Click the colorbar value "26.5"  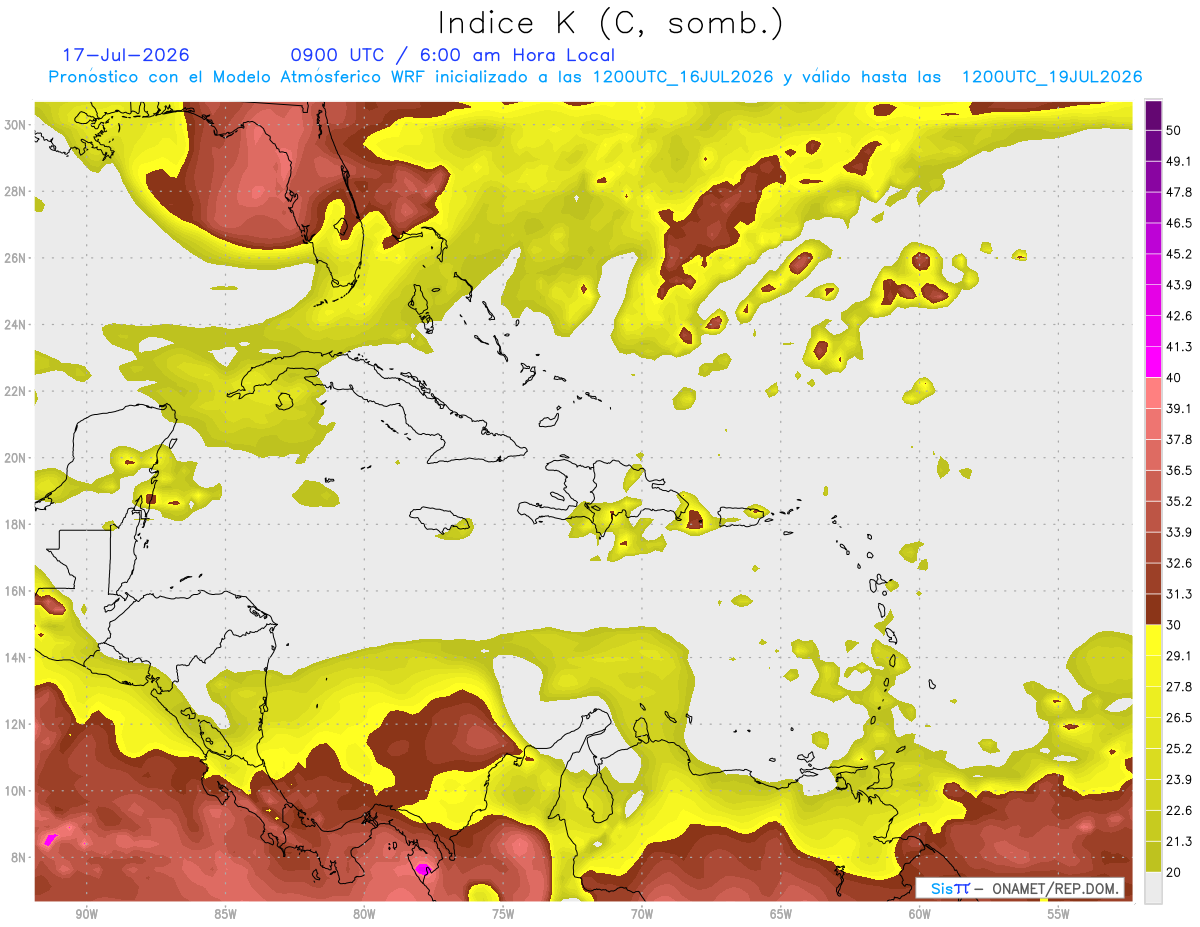[x=1179, y=718]
